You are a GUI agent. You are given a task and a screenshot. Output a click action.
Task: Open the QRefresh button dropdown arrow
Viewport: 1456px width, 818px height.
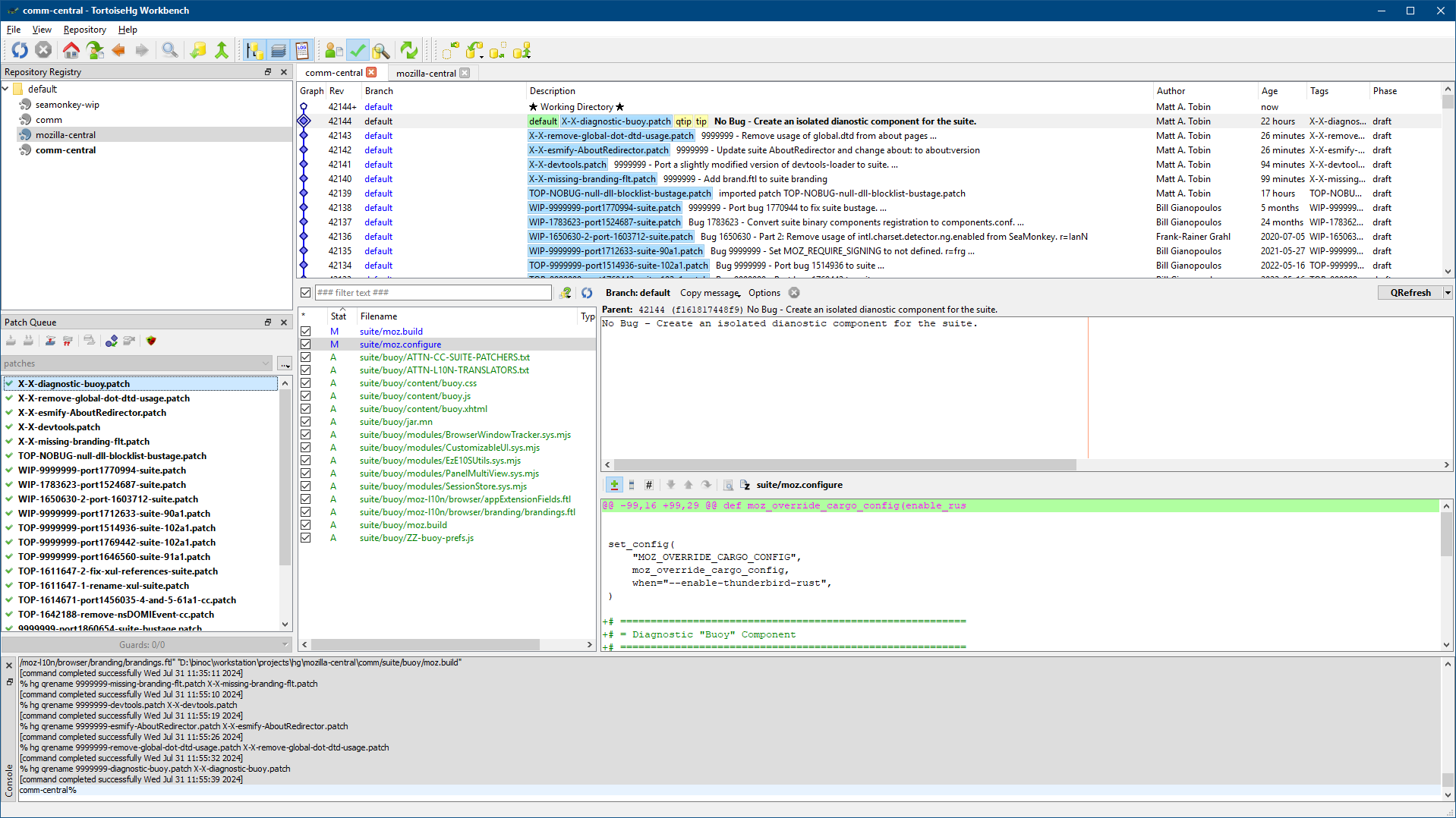pyautogui.click(x=1448, y=293)
